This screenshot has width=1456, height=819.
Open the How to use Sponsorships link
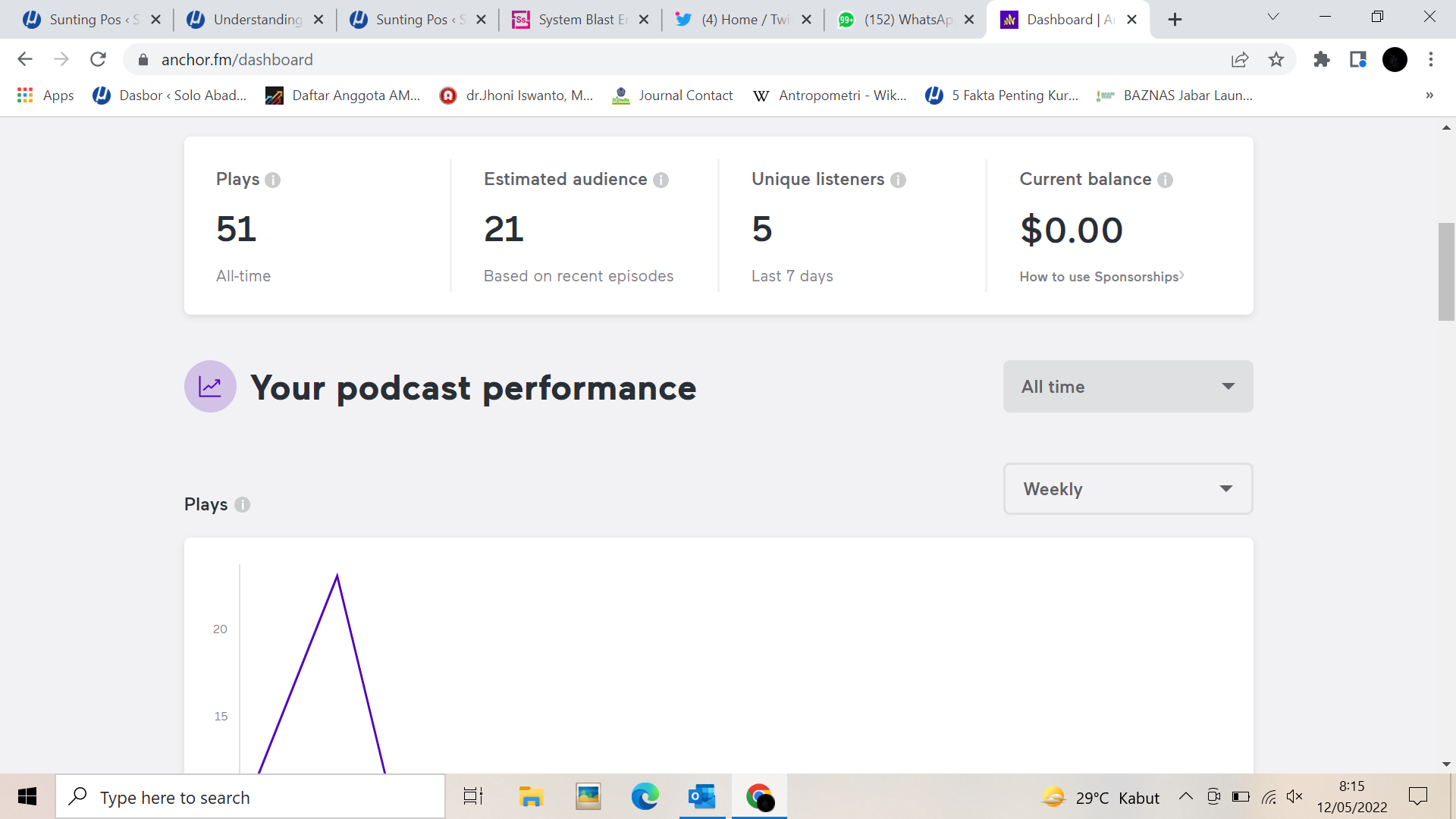(x=1101, y=277)
